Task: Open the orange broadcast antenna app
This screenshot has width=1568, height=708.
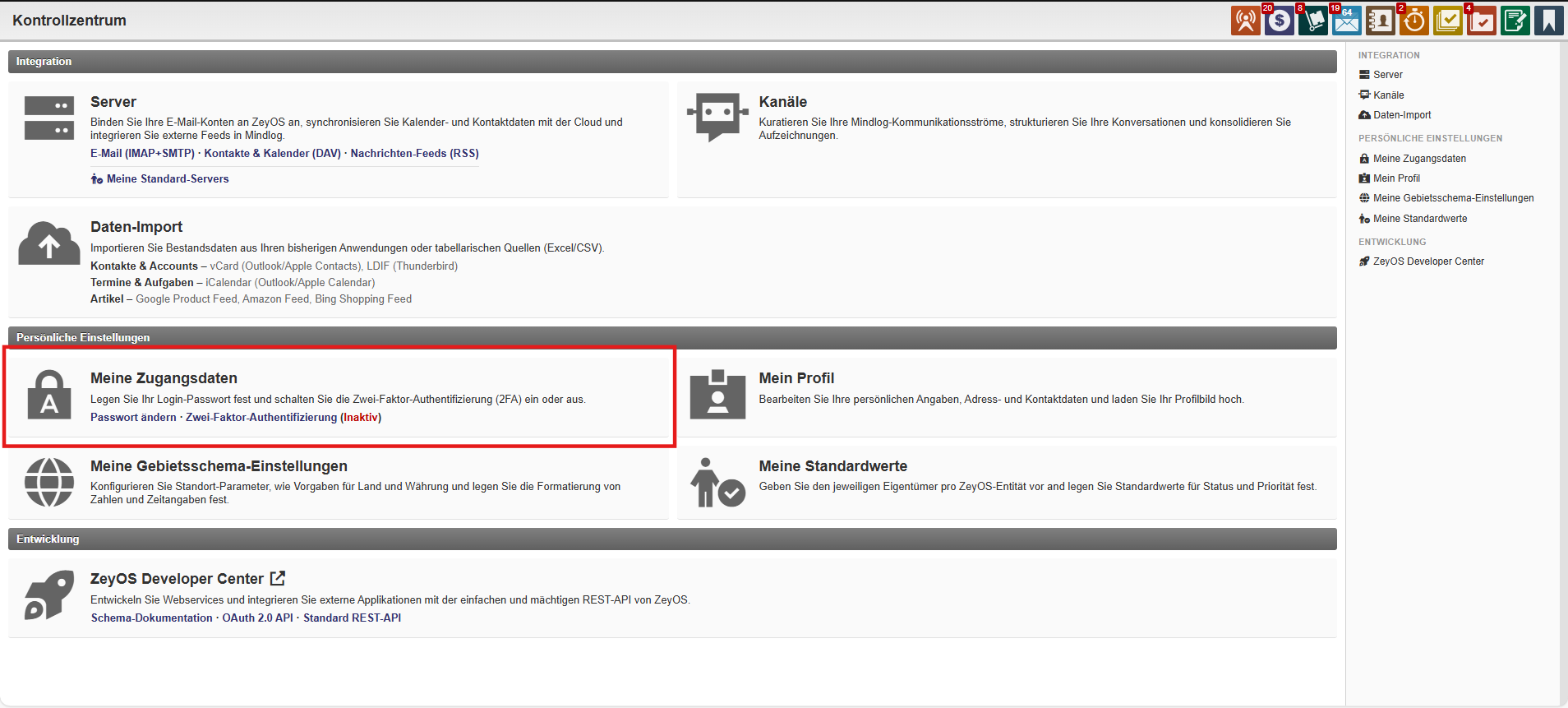Action: pyautogui.click(x=1246, y=21)
